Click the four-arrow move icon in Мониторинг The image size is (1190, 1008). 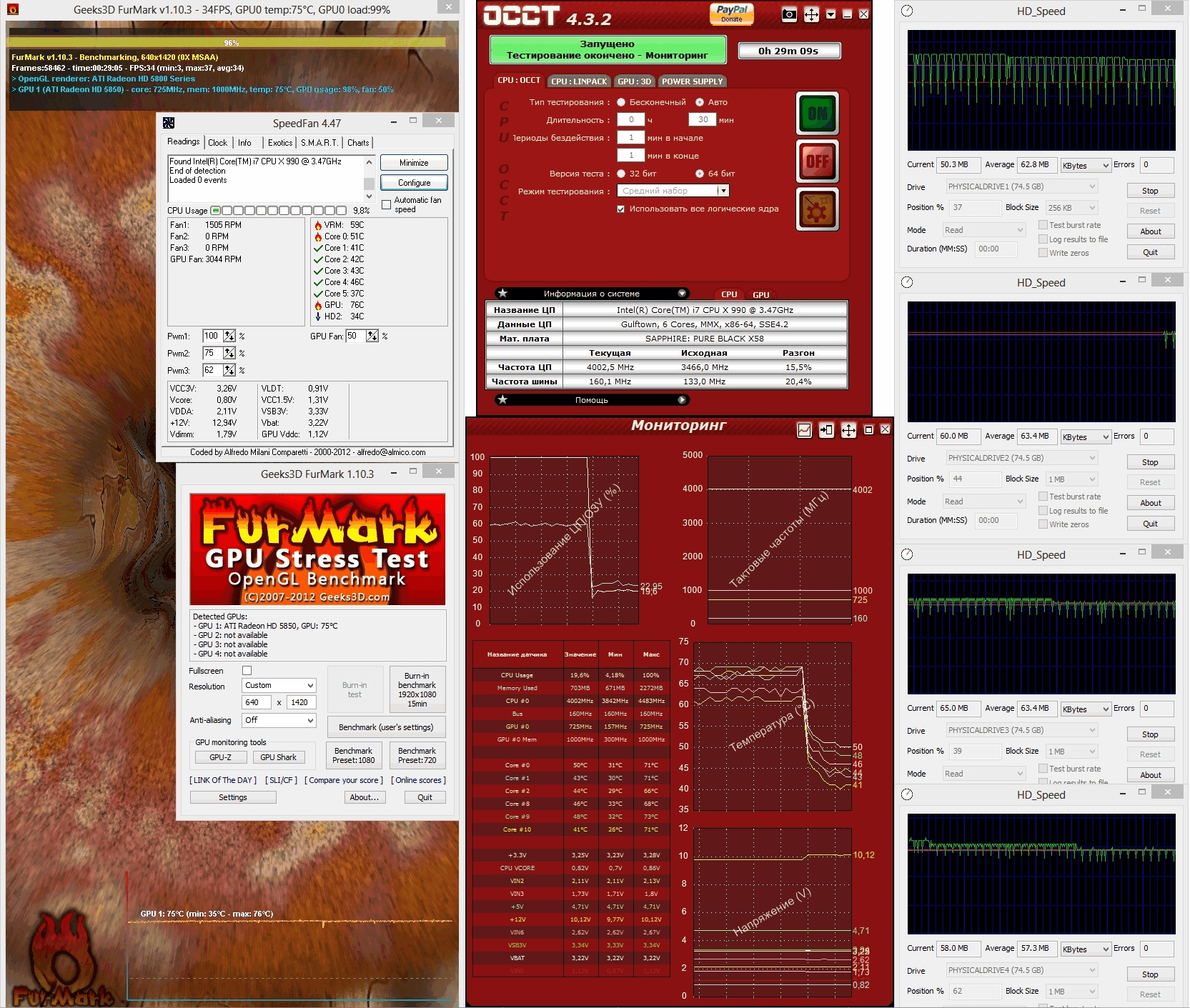point(848,430)
